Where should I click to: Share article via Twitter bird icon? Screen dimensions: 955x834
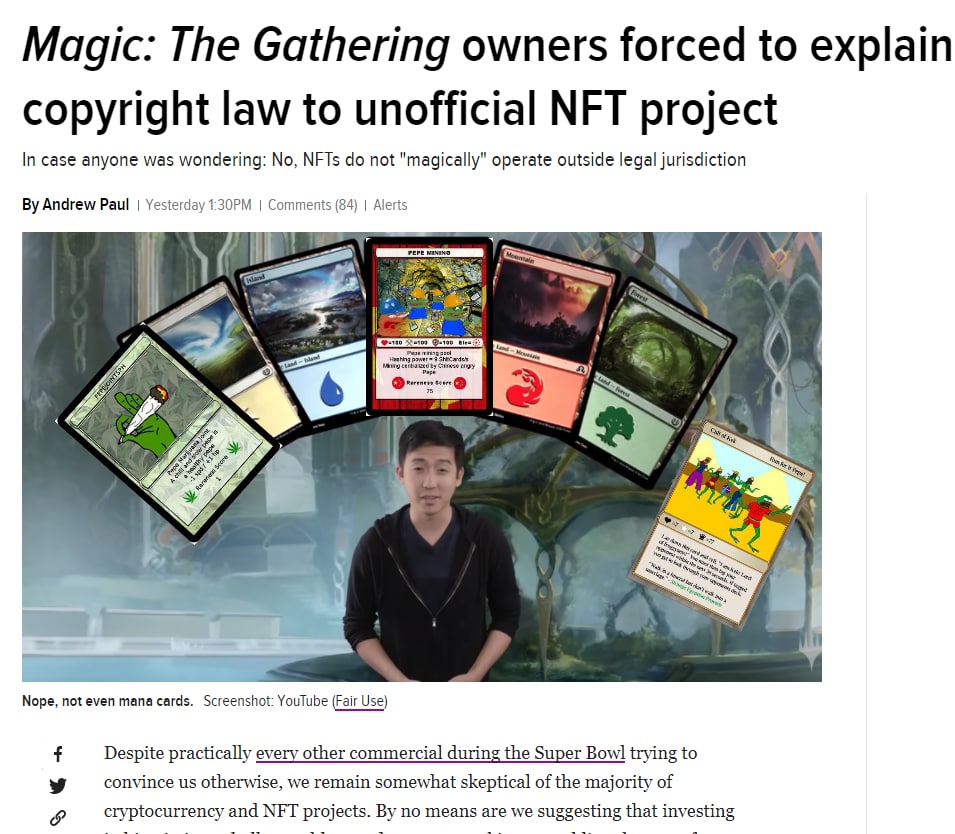click(58, 786)
